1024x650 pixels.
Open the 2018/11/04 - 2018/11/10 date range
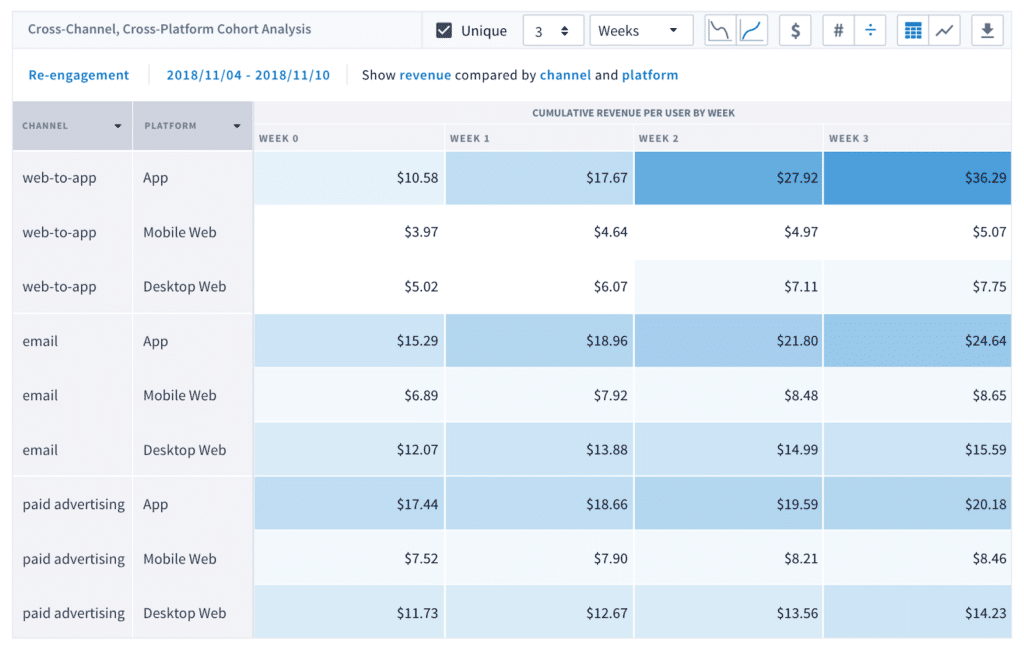248,75
